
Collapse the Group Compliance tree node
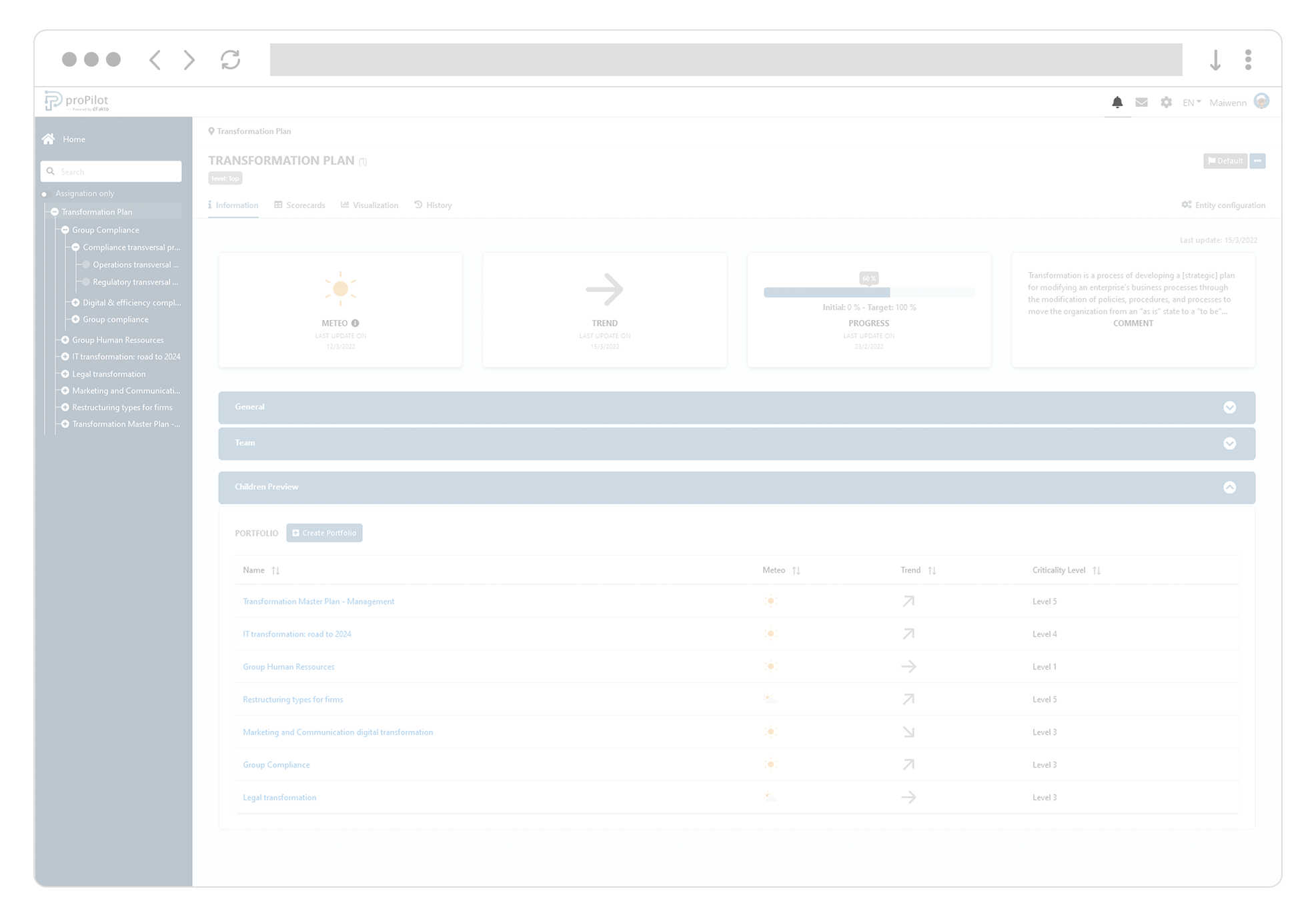coord(65,229)
